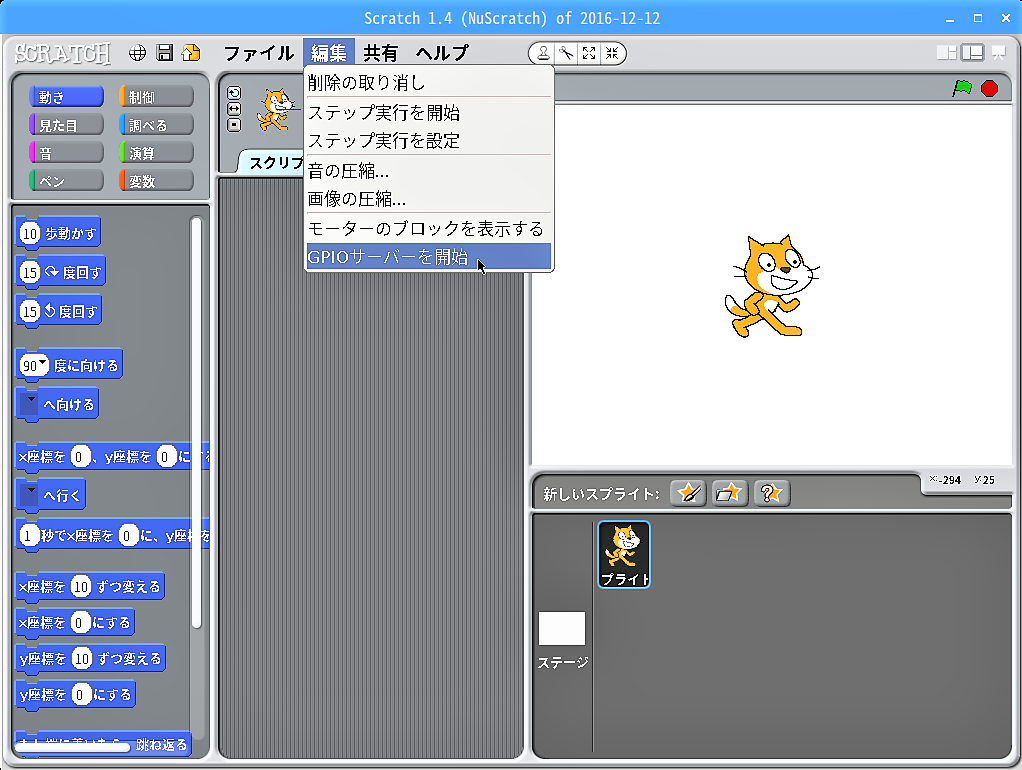This screenshot has height=770, width=1022.
Task: Choose GPIOサーバーを開始
Action: pos(429,257)
